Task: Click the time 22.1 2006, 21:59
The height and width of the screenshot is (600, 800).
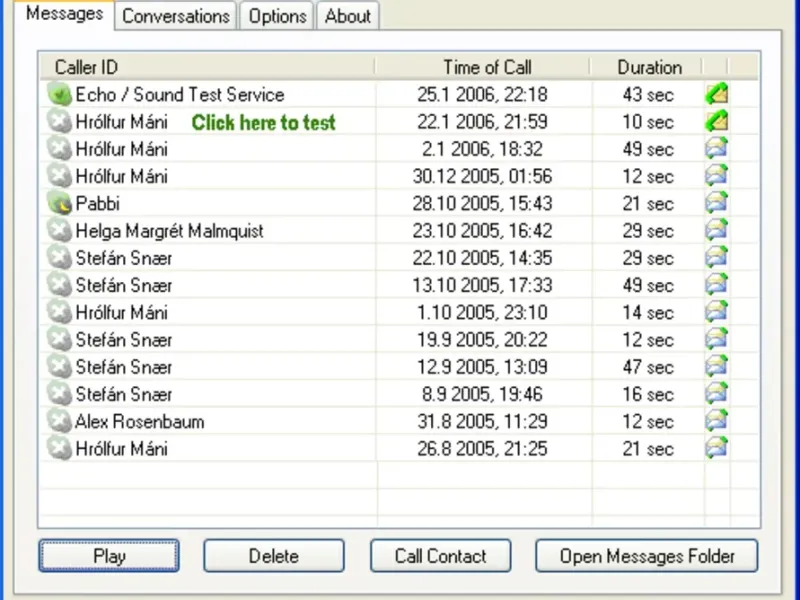Action: [x=482, y=122]
